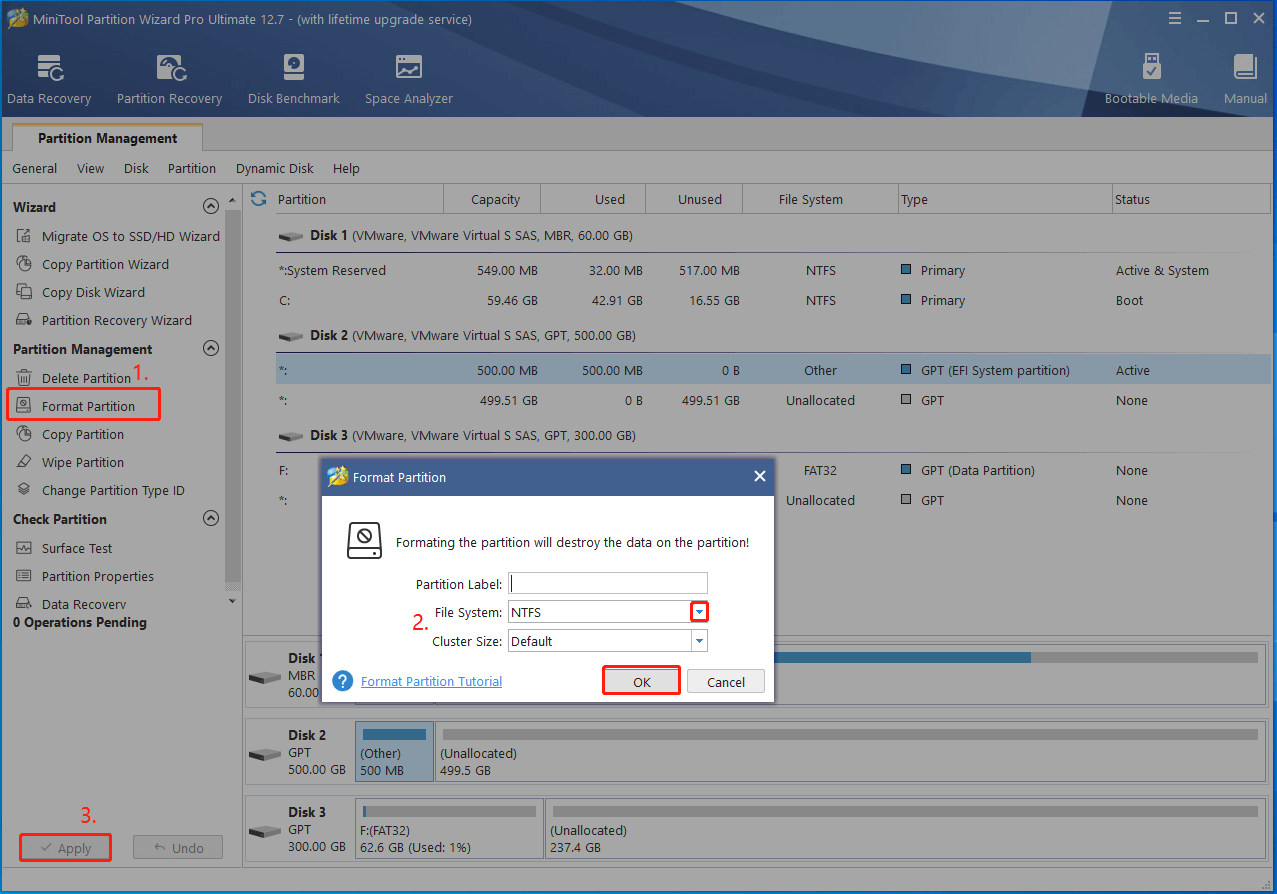Select System Reserved partition row
The image size is (1277, 894).
pos(773,270)
